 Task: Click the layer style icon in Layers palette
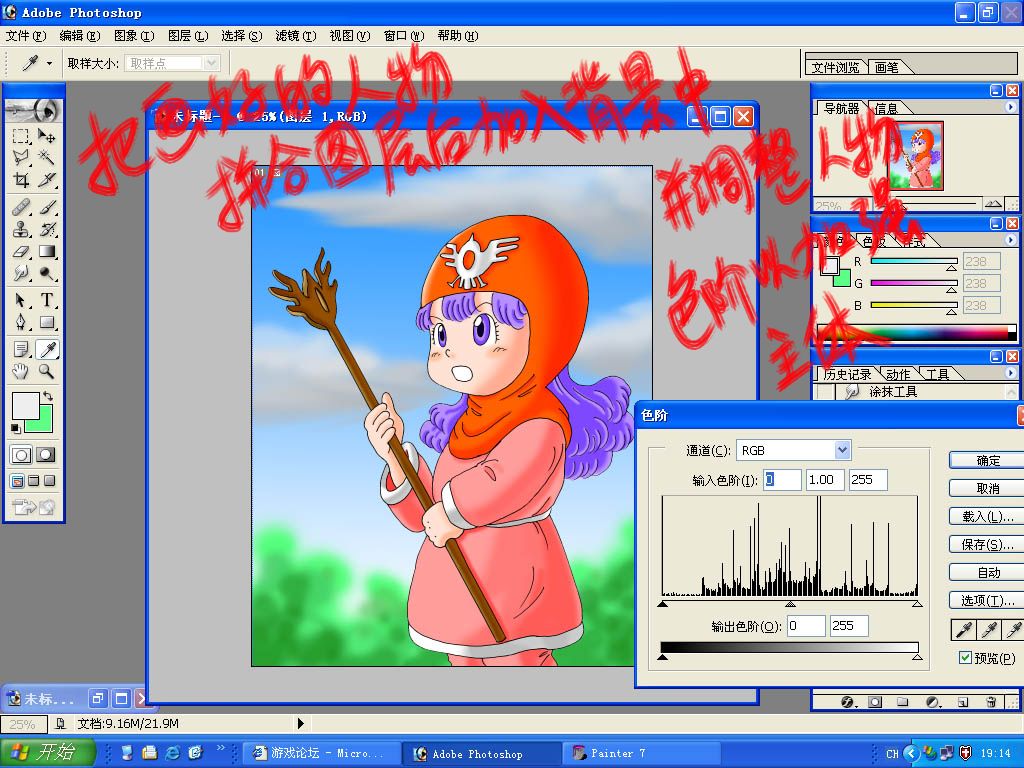pyautogui.click(x=848, y=702)
